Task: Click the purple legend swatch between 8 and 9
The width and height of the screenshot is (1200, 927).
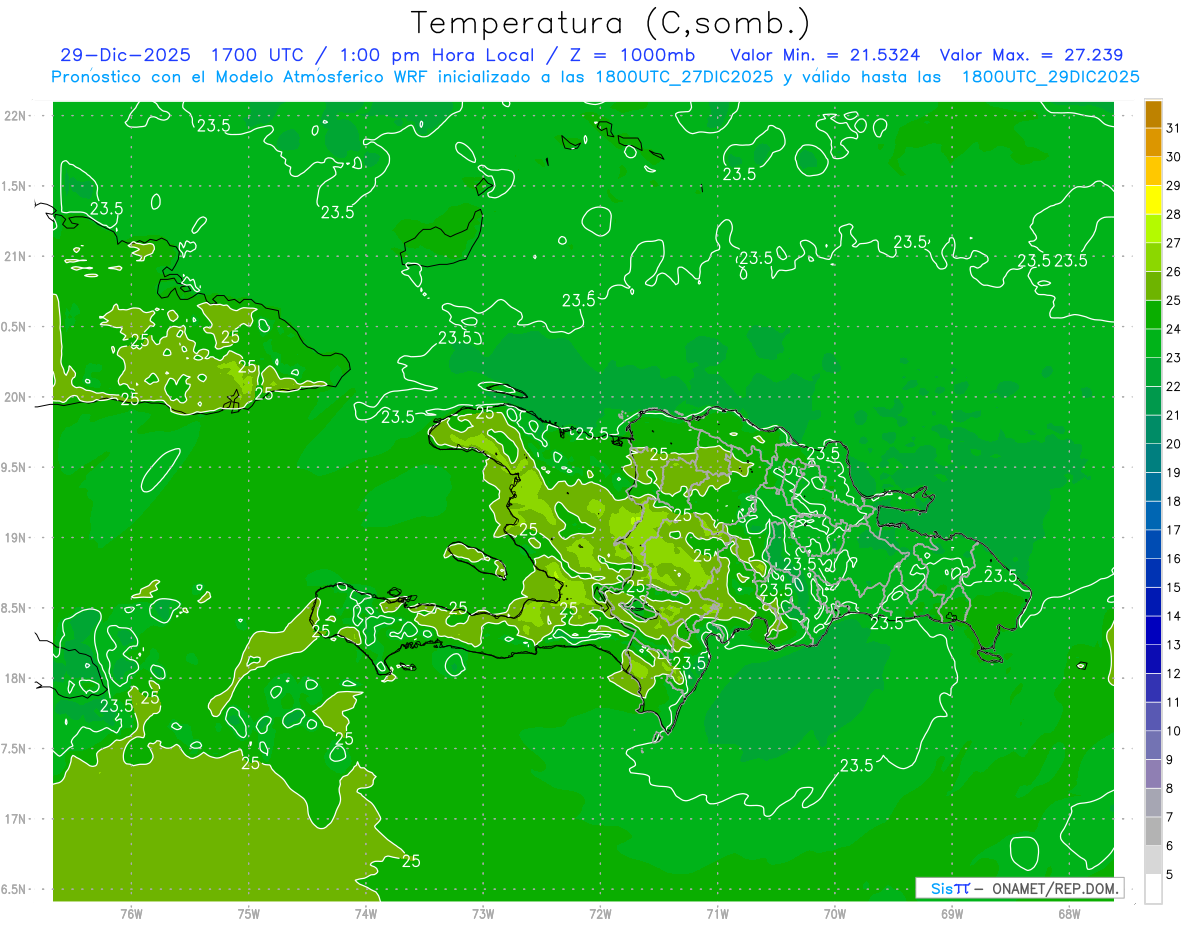Action: [1153, 774]
